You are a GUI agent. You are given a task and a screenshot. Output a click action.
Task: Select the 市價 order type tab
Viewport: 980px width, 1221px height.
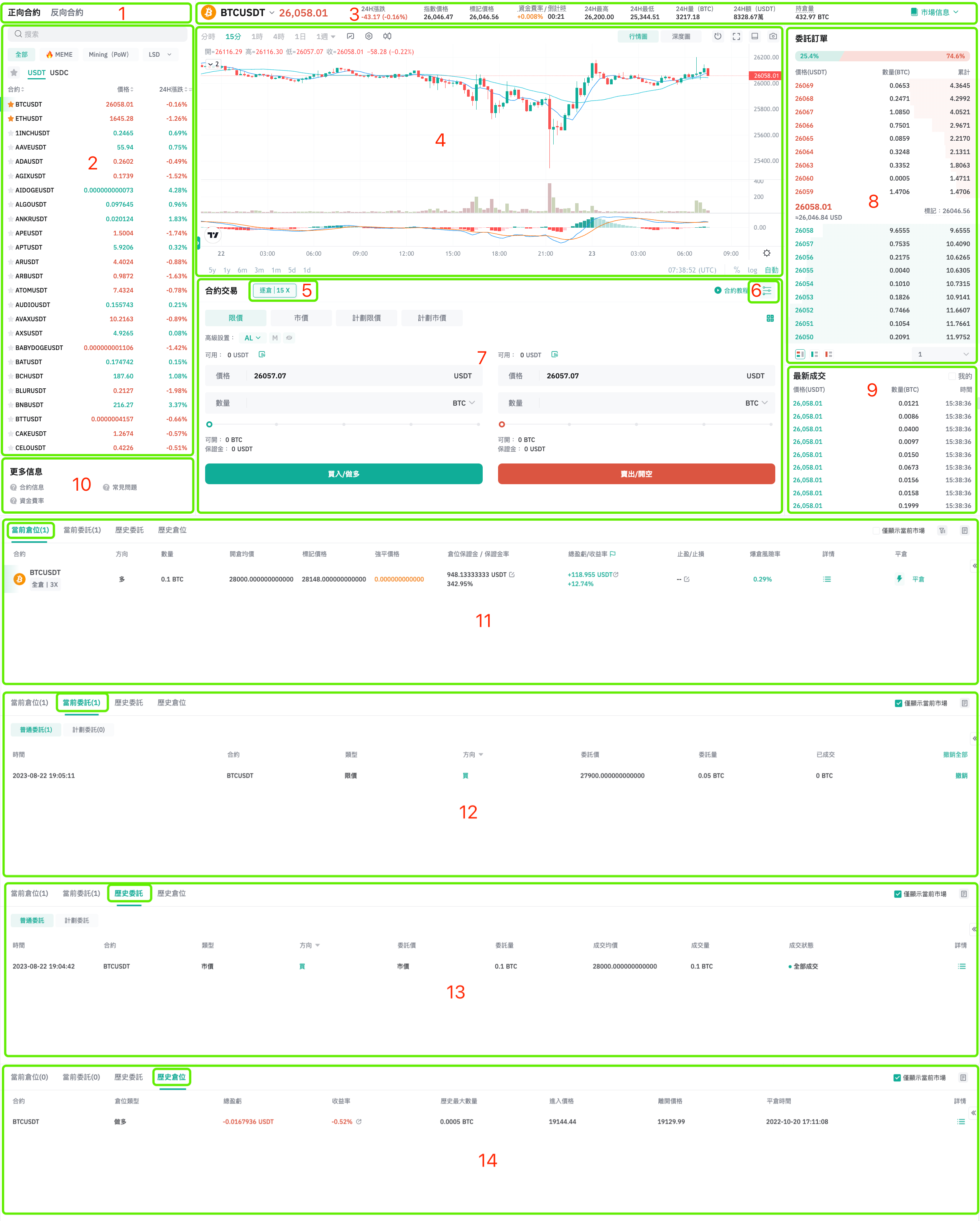click(x=301, y=318)
